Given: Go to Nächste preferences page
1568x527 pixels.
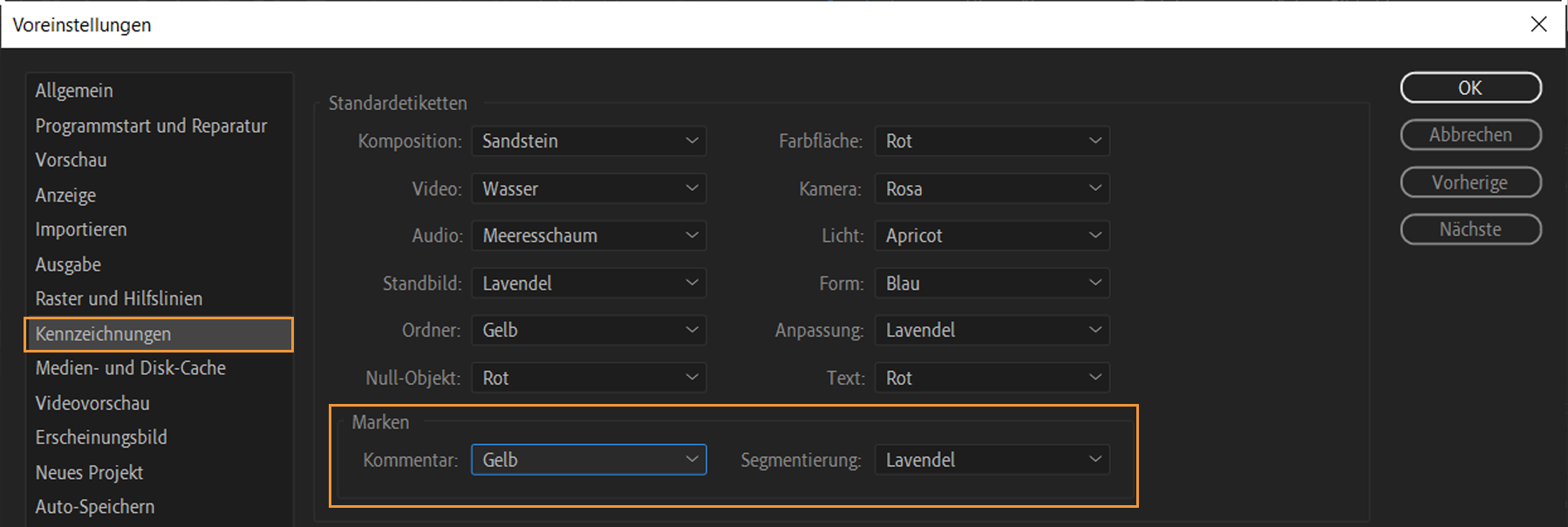Looking at the screenshot, I should click(x=1470, y=229).
